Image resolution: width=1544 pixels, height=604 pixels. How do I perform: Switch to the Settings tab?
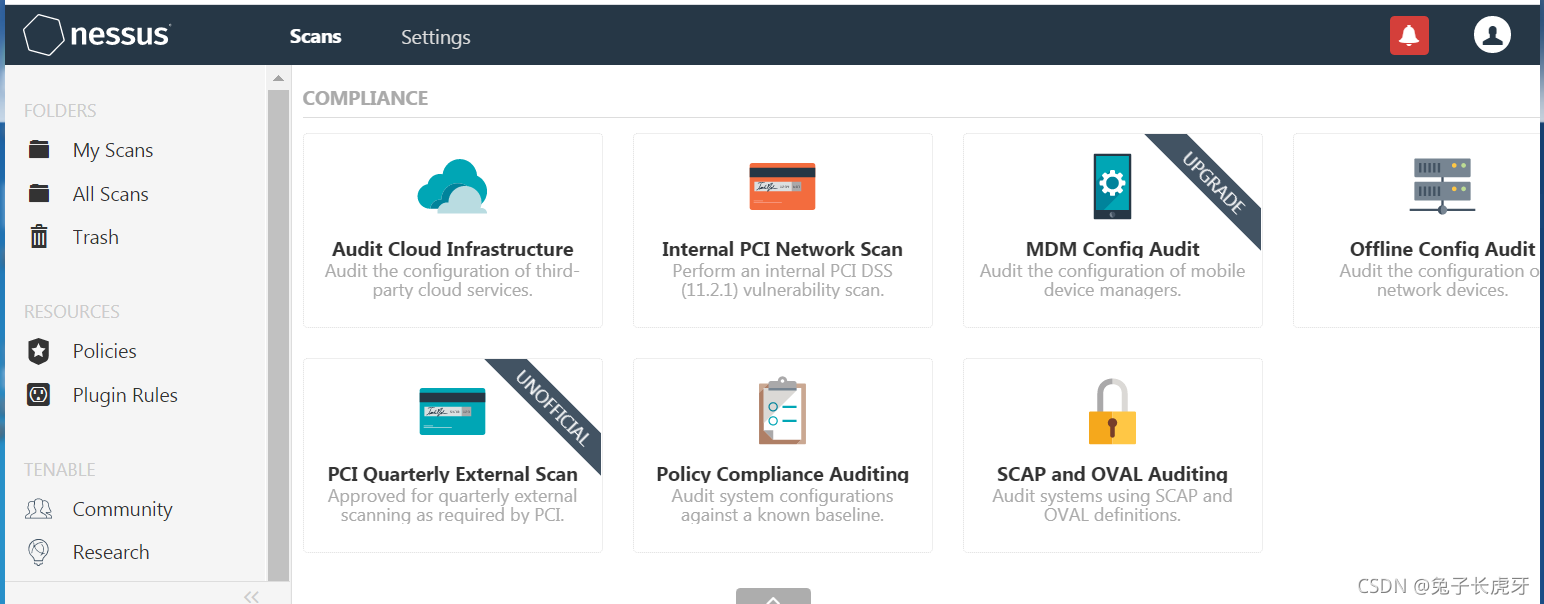(436, 37)
